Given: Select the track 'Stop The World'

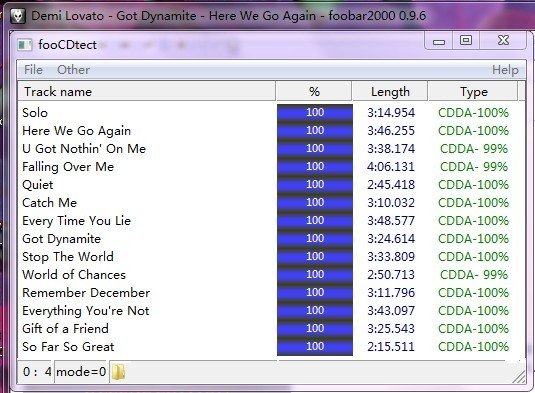Looking at the screenshot, I should click(68, 257).
